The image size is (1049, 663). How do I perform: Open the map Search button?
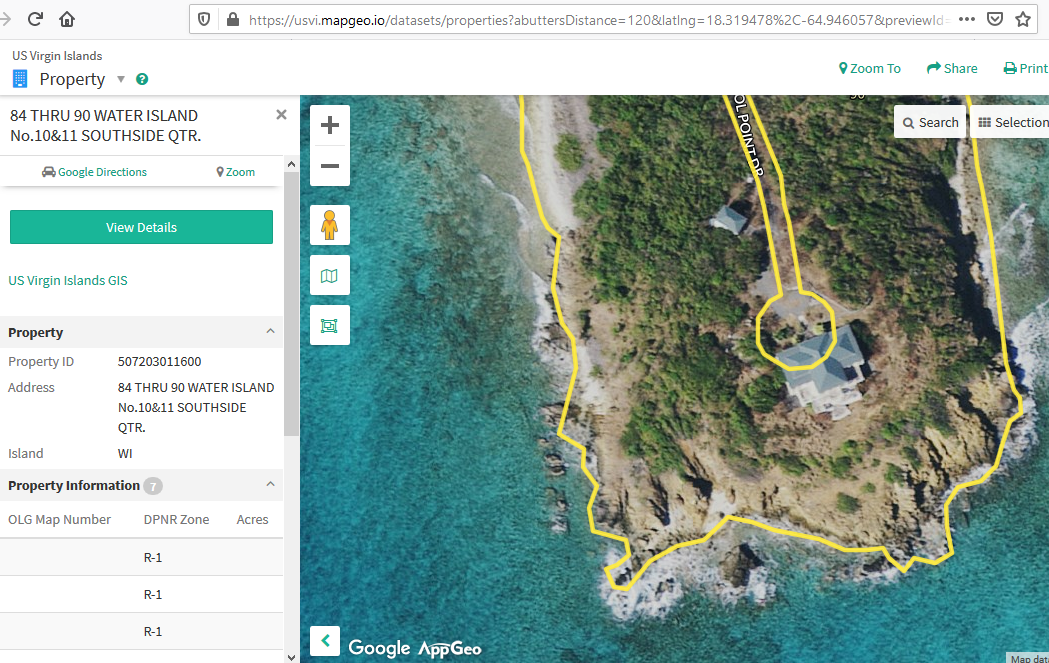click(930, 122)
